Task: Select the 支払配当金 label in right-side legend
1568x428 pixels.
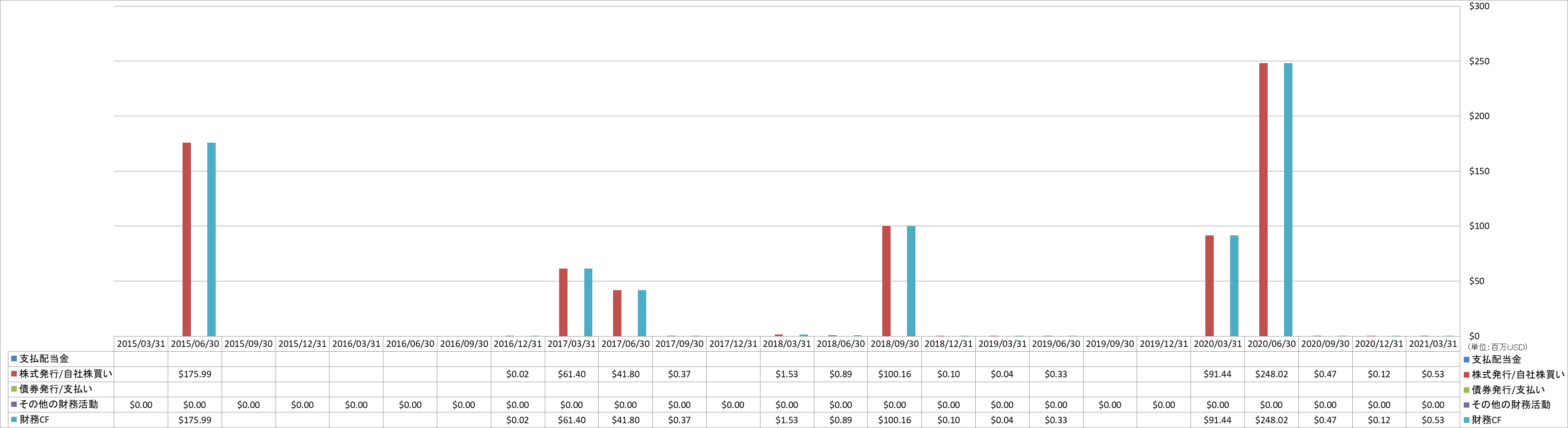Action: [x=1496, y=359]
